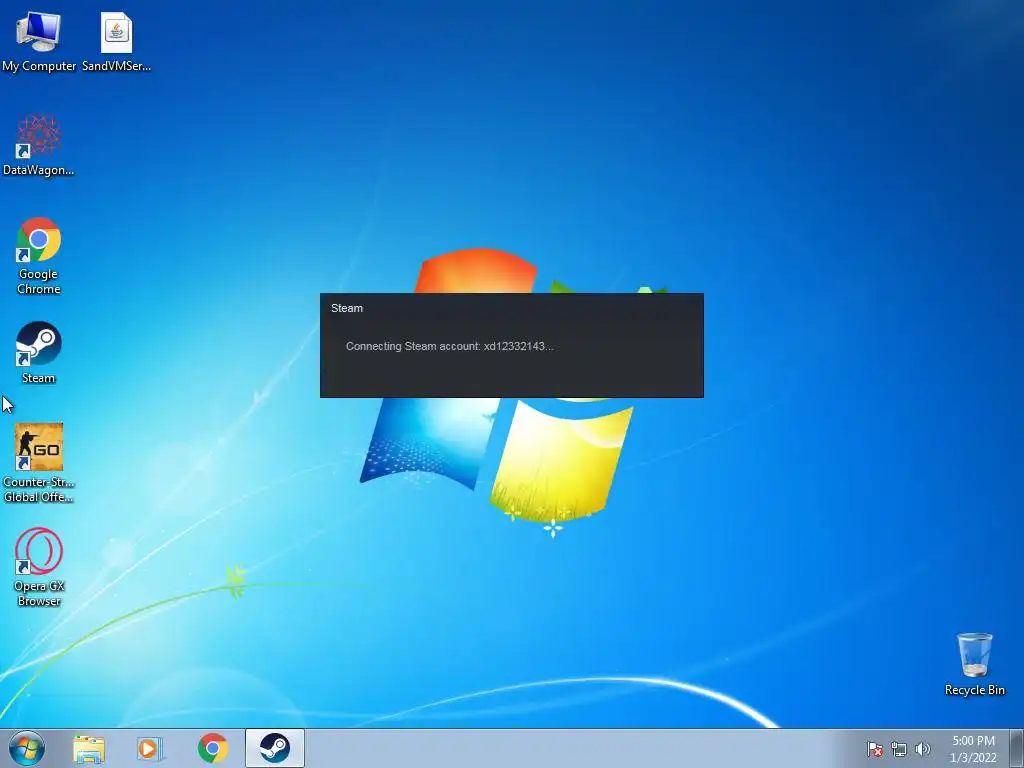Select the Google Chrome desktop shortcut
Viewport: 1024px width, 768px height.
tap(39, 255)
